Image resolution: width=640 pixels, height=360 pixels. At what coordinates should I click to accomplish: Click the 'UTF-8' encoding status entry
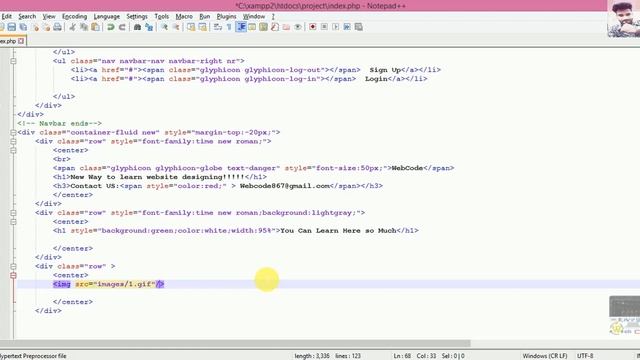pos(585,356)
